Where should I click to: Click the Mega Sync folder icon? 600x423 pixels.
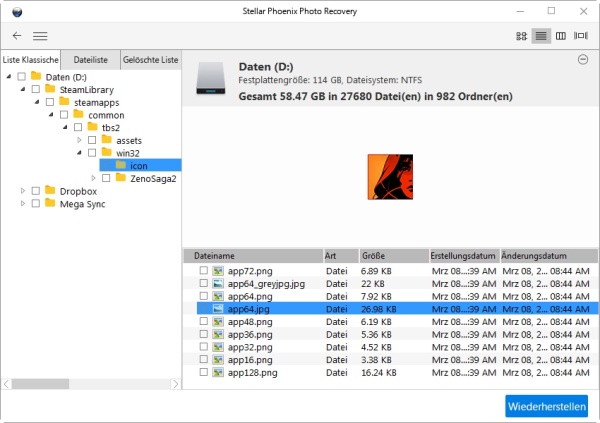[50, 203]
